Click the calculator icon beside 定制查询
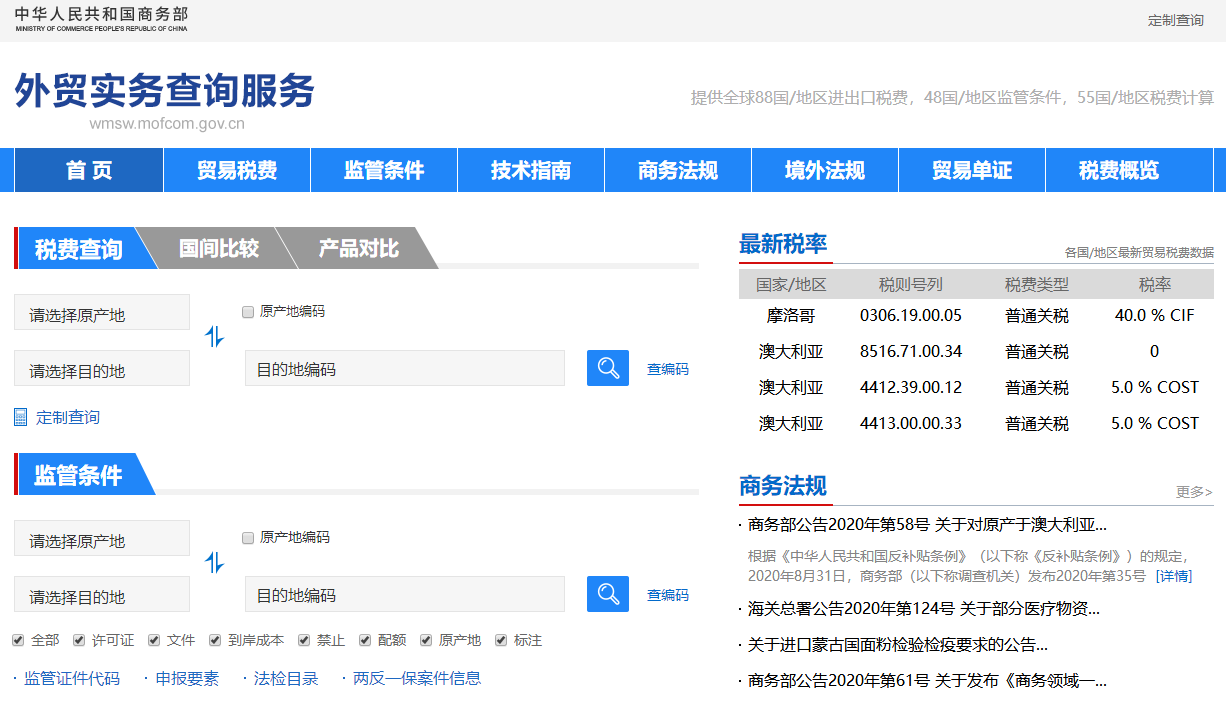 click(18, 416)
